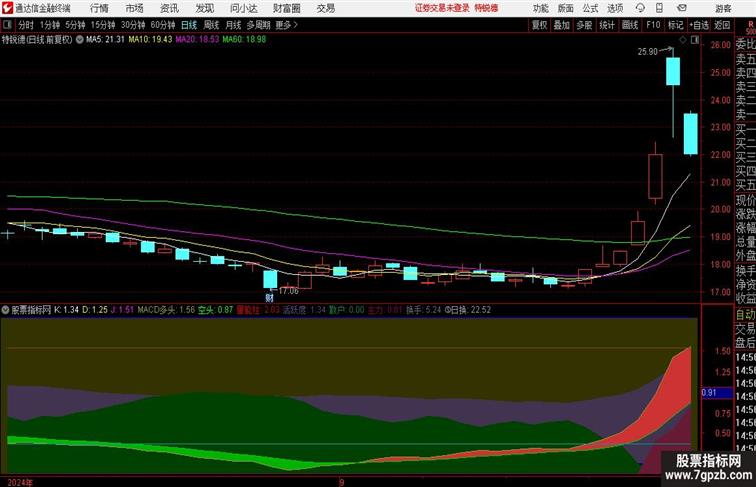Open the 版面 layout menu
Screen dimensions: 756x487
[566, 8]
